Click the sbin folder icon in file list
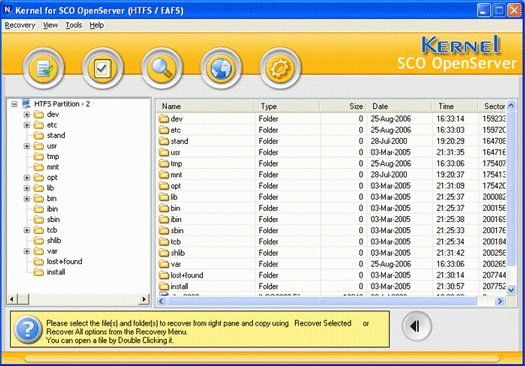 [x=164, y=230]
